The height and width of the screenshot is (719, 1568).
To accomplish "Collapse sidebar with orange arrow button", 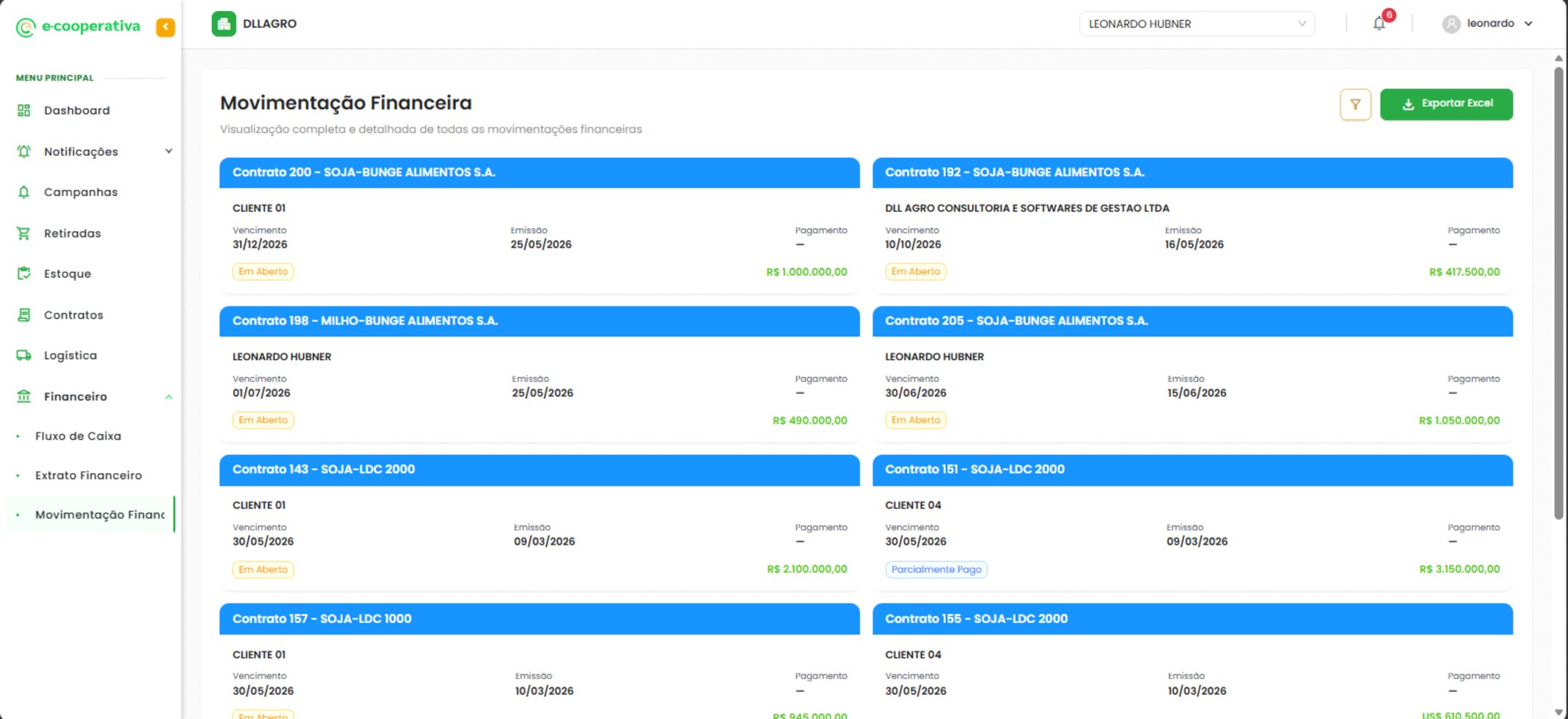I will coord(166,27).
